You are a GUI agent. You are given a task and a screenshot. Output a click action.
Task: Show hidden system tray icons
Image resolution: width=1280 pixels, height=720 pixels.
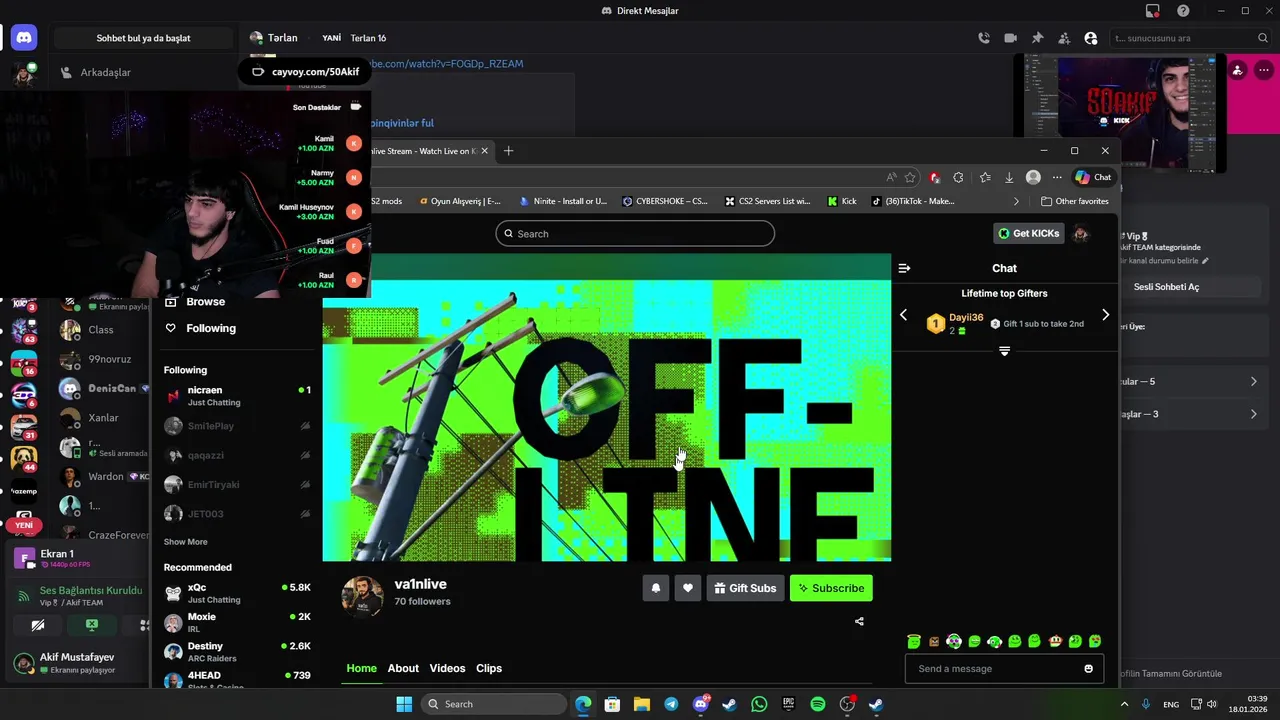[x=1124, y=704]
